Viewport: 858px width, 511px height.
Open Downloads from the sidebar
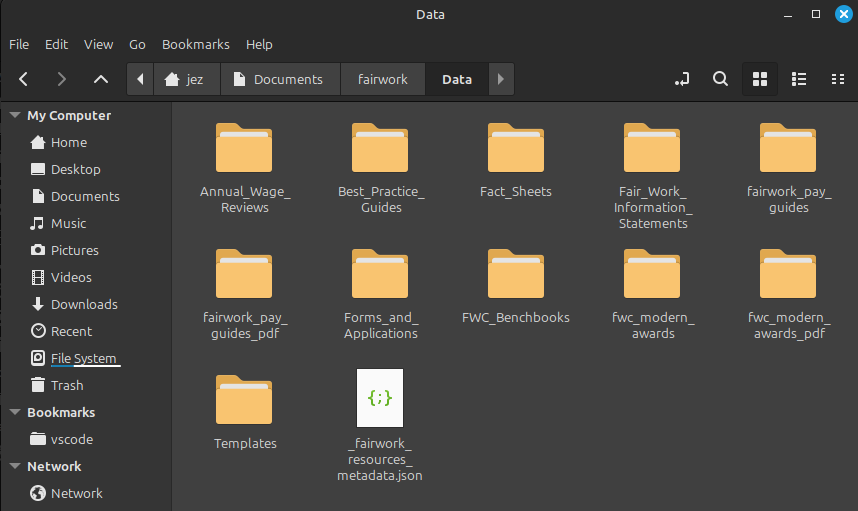point(84,304)
